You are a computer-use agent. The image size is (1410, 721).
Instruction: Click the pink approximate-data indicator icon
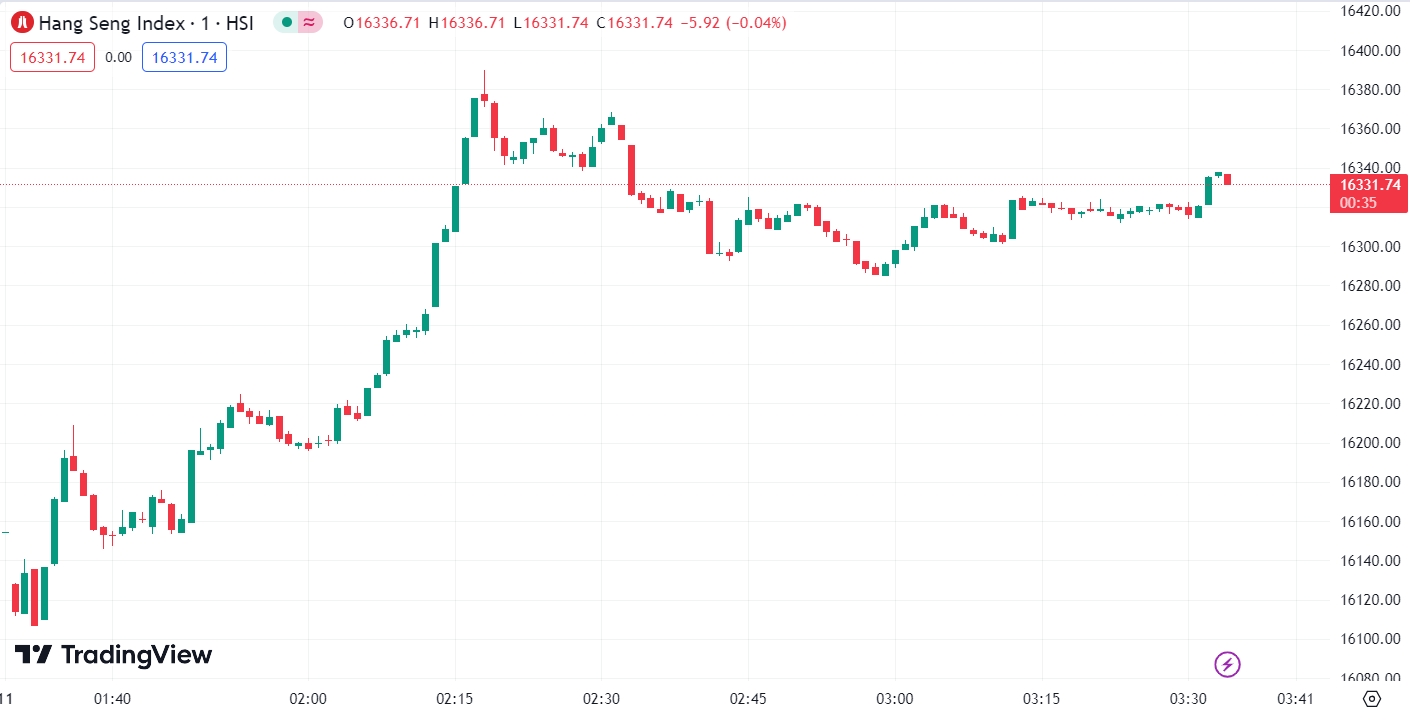310,22
